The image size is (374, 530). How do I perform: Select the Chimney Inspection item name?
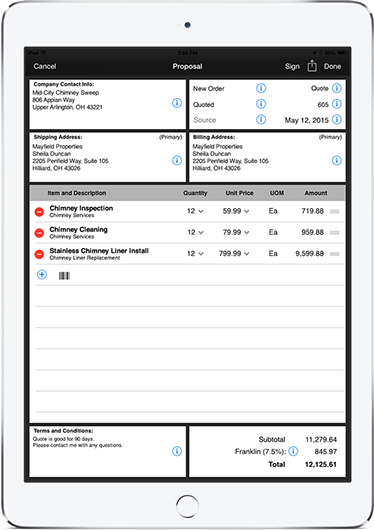[81, 208]
